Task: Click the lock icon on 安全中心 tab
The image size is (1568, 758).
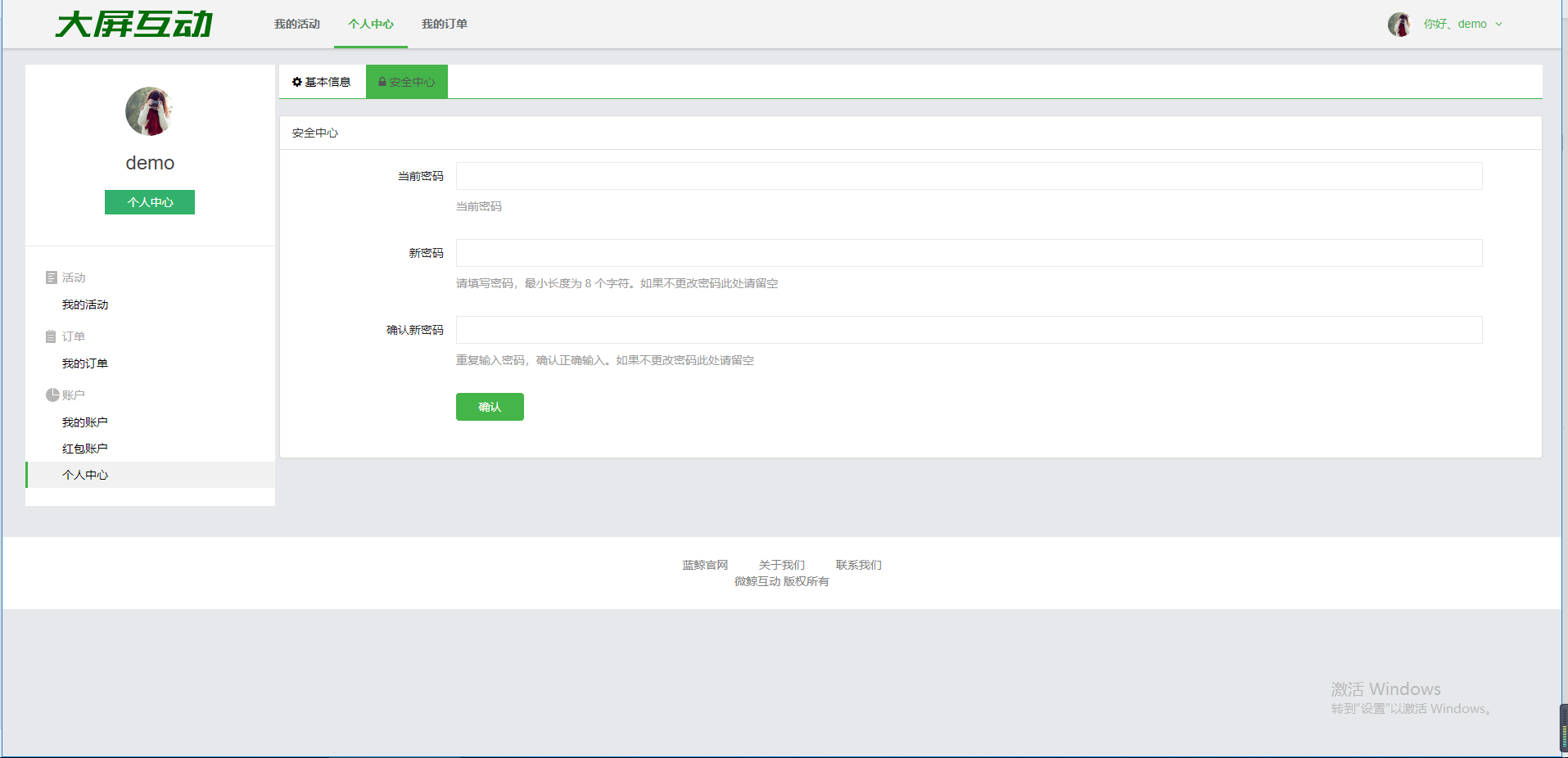Action: (x=382, y=82)
